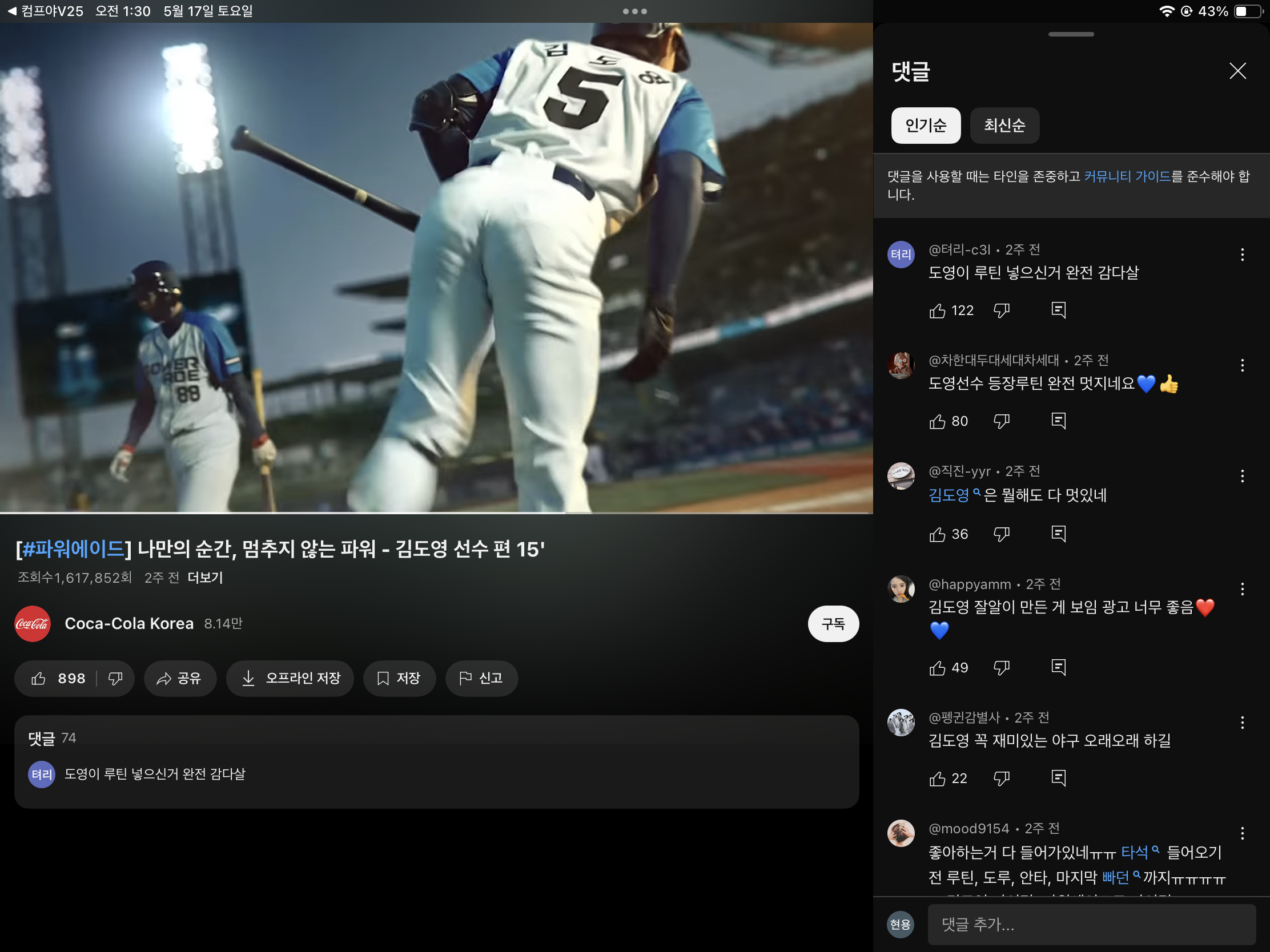1270x952 pixels.
Task: Open options for @직진-yyr comment
Action: 1243,475
